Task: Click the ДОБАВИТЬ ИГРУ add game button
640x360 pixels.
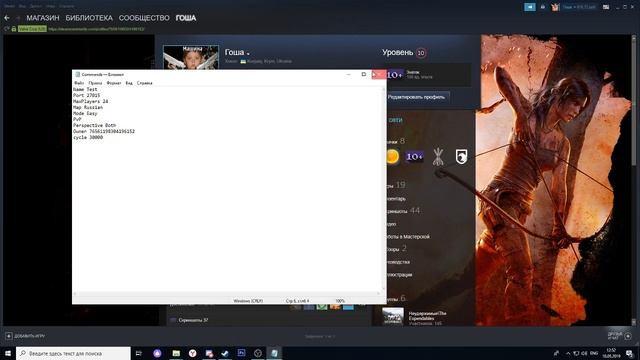Action: point(25,336)
